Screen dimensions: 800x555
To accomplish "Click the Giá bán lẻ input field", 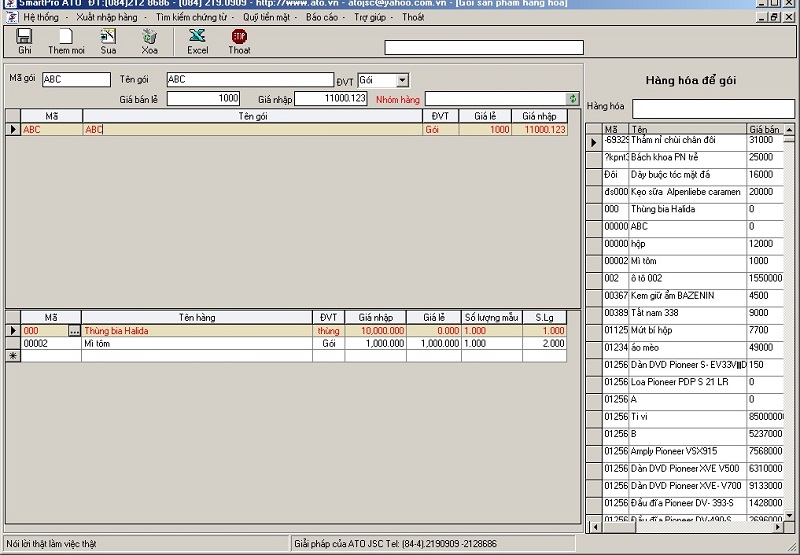I will [x=203, y=98].
